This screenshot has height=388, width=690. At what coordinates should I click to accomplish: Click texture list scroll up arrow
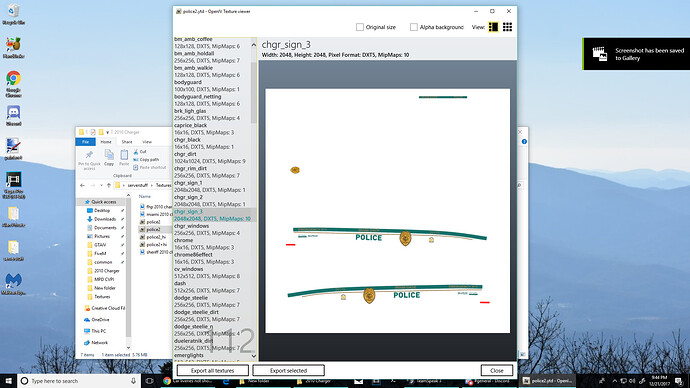(x=253, y=44)
